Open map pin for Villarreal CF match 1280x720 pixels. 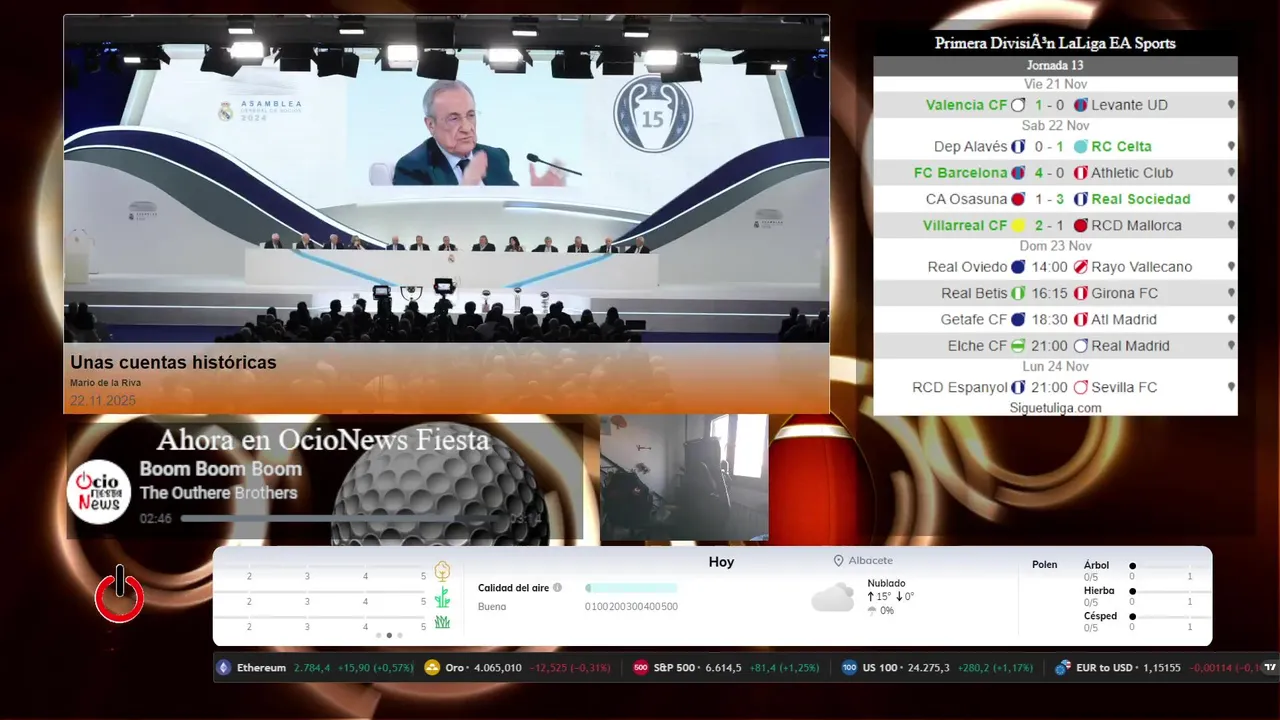coord(1231,225)
